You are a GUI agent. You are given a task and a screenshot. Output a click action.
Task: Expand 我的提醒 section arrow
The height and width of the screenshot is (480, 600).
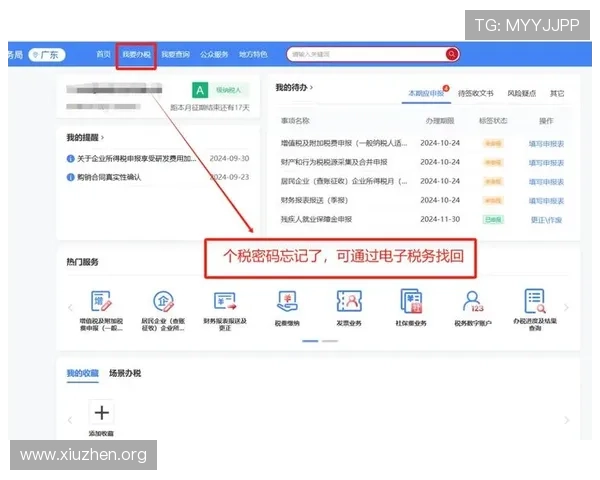click(x=102, y=137)
